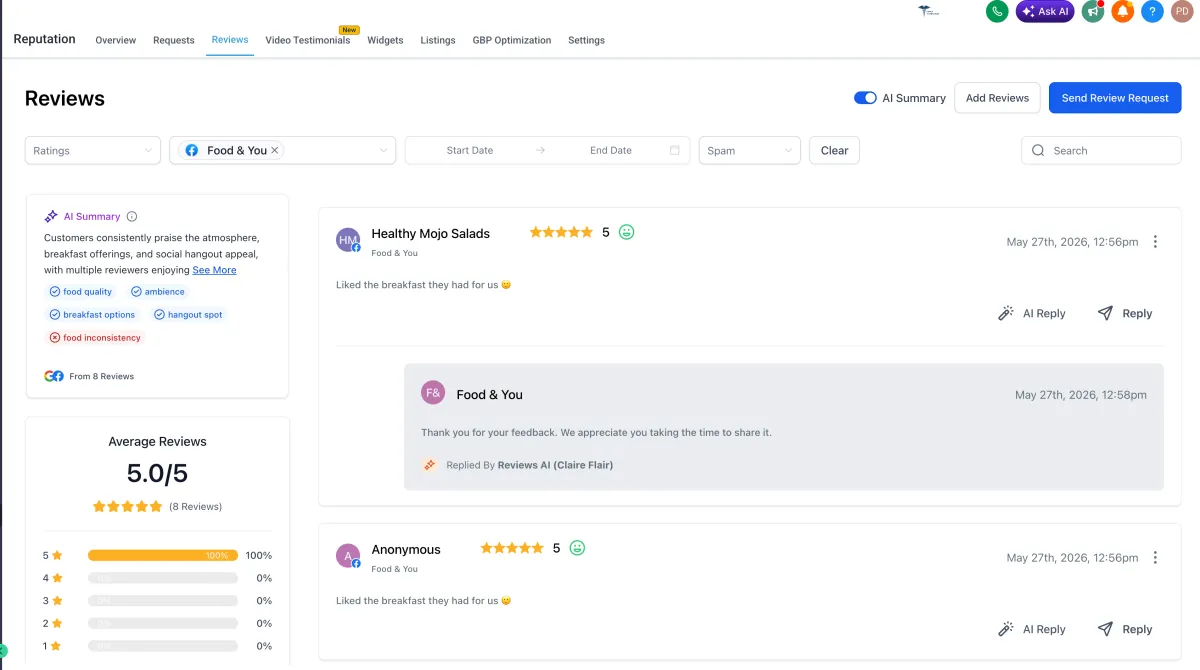Remove the Food & You filter chip
Image resolution: width=1200 pixels, height=670 pixels.
click(275, 151)
